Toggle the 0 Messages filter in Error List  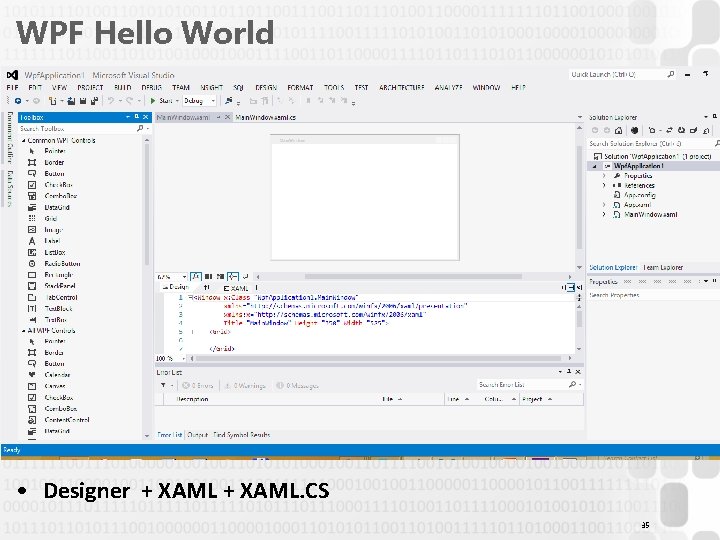click(x=298, y=385)
